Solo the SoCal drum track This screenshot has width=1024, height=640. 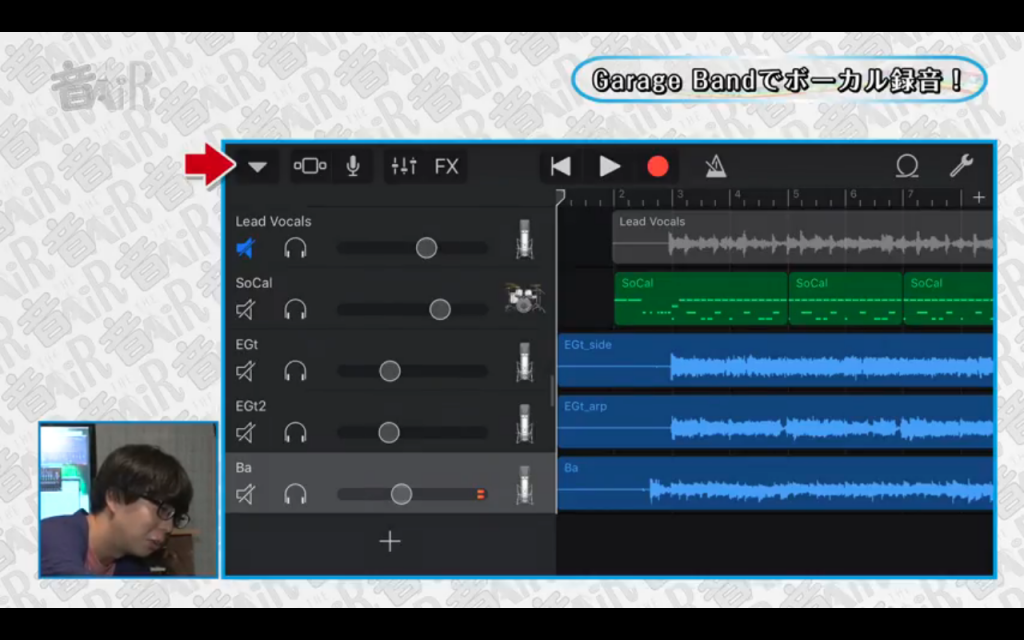click(x=295, y=310)
